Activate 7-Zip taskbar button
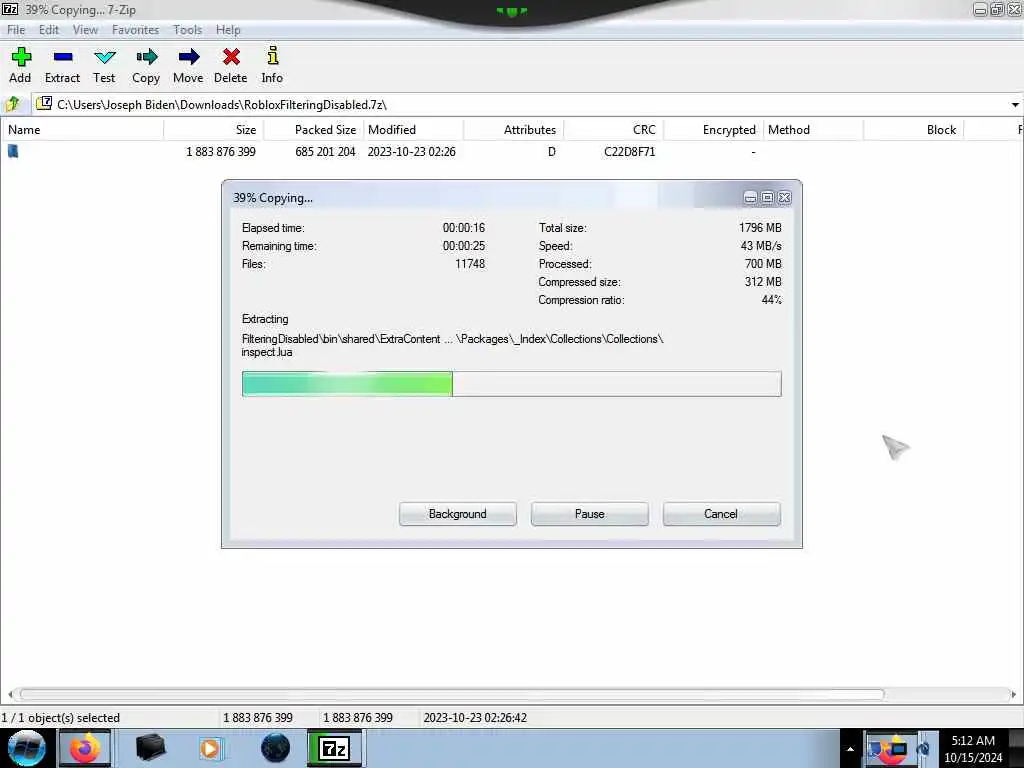Viewport: 1024px width, 768px height. 334,748
